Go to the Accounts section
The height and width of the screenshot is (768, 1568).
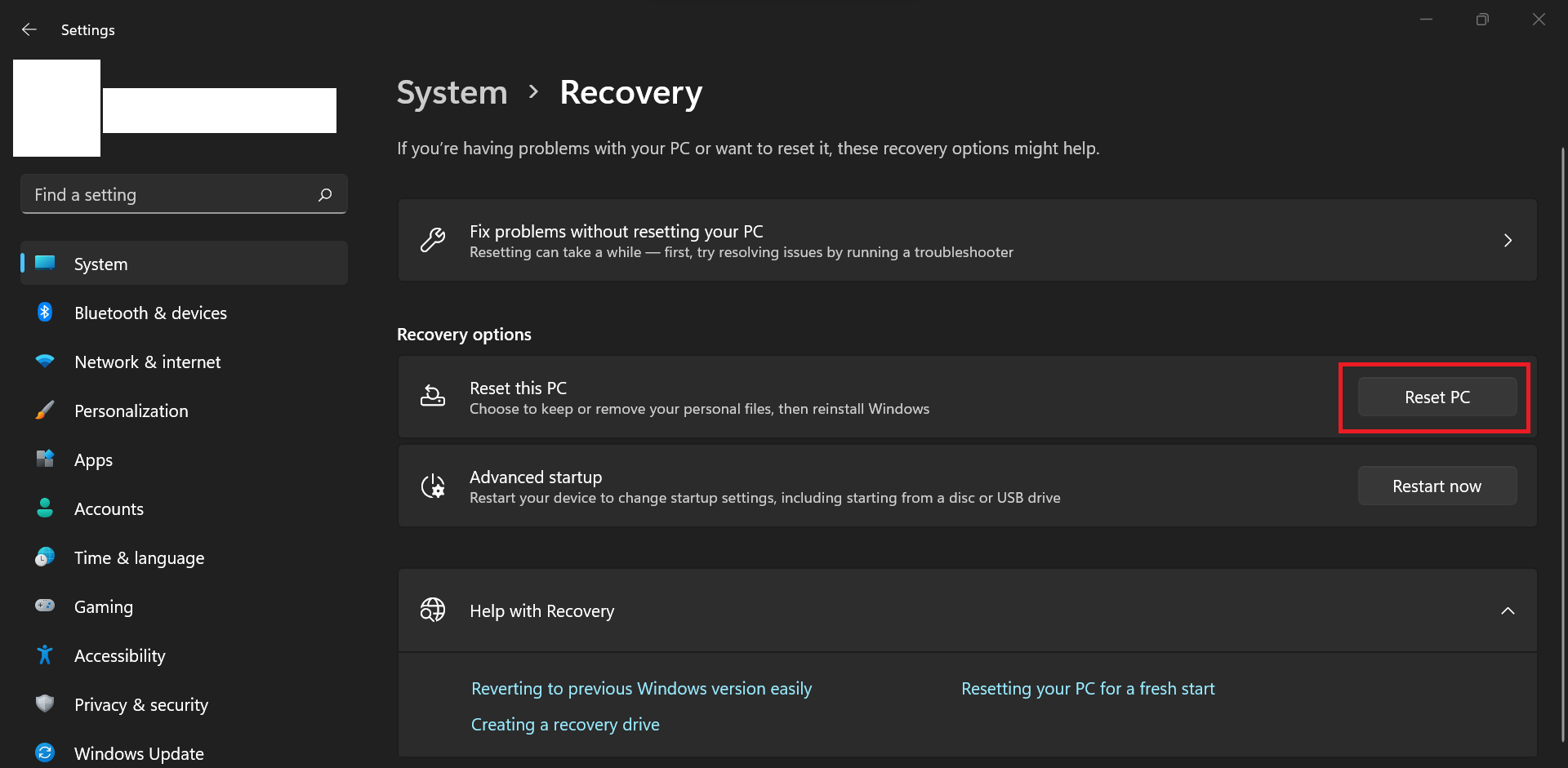click(109, 509)
